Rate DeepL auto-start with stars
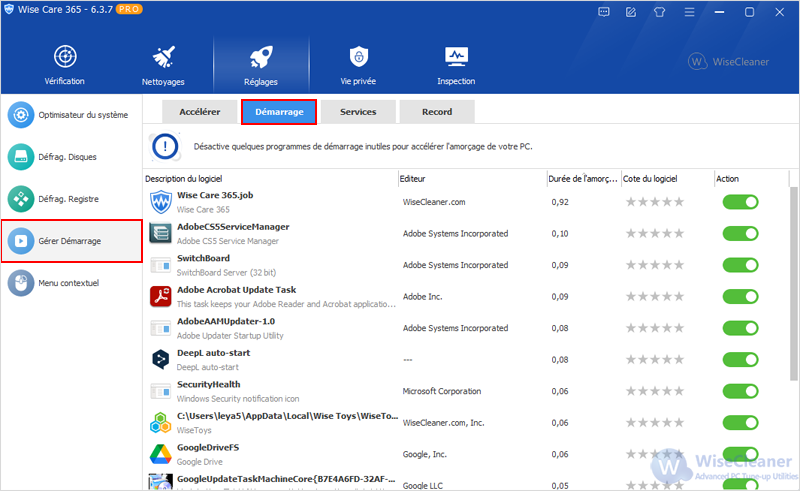 coord(655,360)
